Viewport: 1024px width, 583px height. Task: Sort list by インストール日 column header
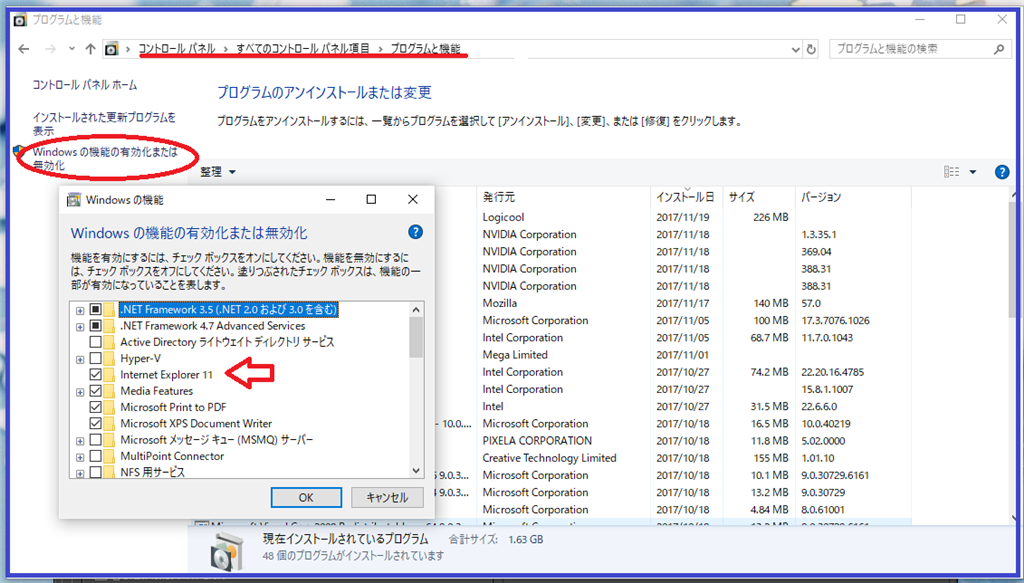(685, 197)
